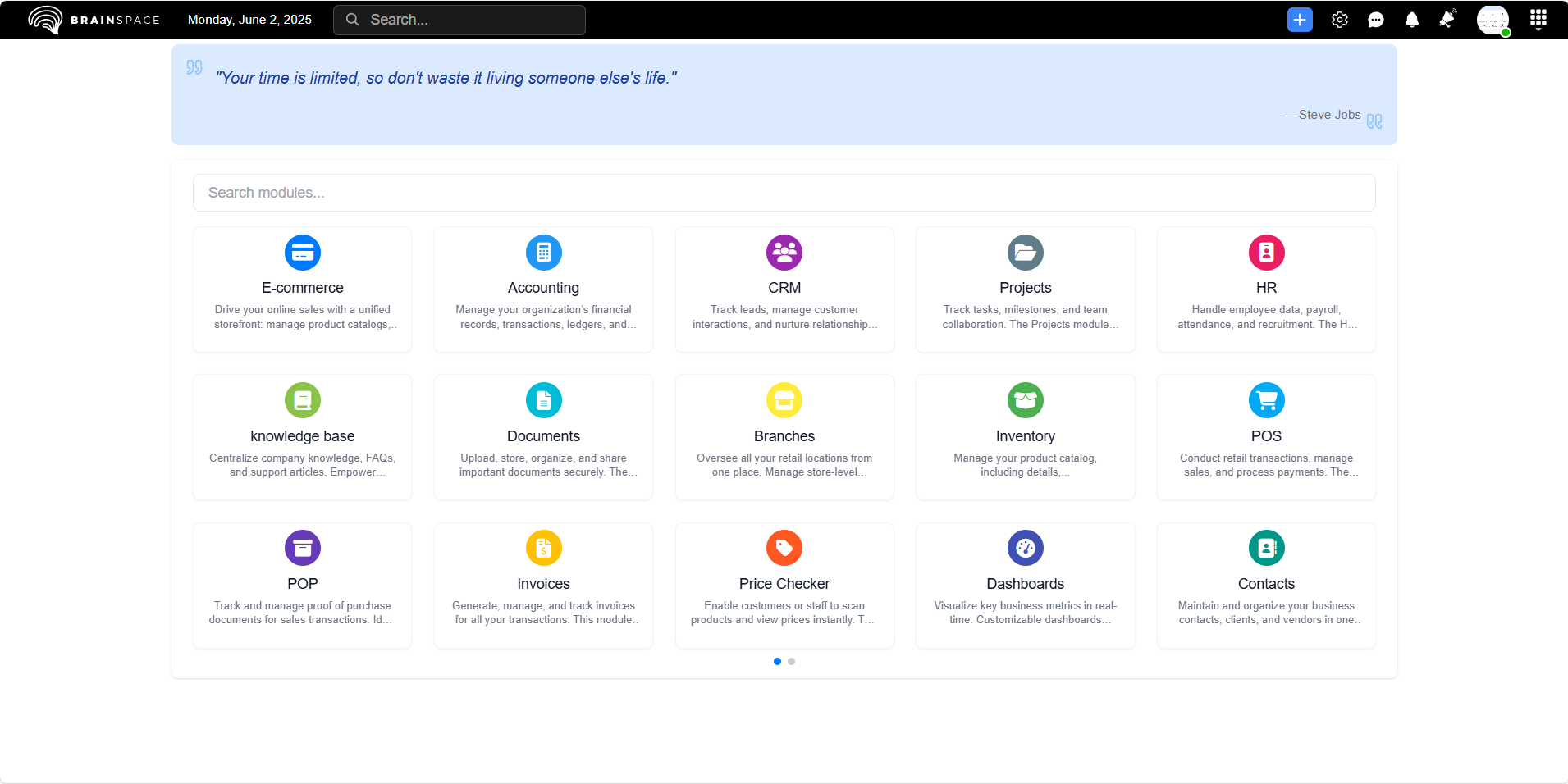Open the Invoices dollar file icon

pos(543,548)
